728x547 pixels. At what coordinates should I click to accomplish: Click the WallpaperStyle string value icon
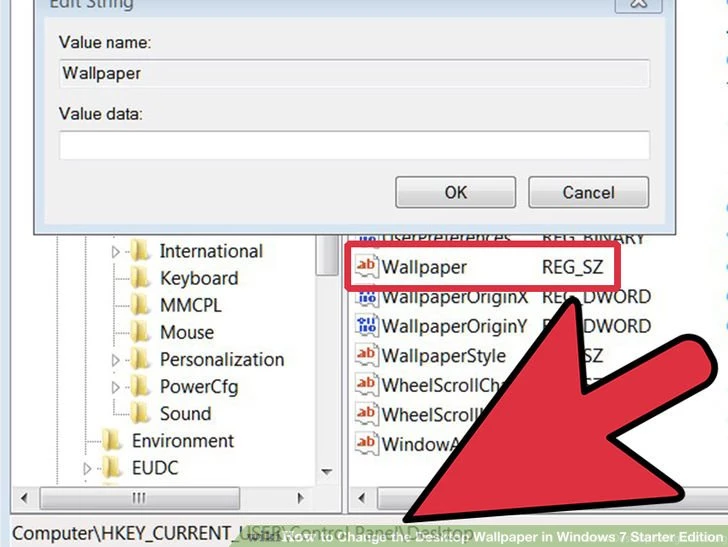[366, 355]
